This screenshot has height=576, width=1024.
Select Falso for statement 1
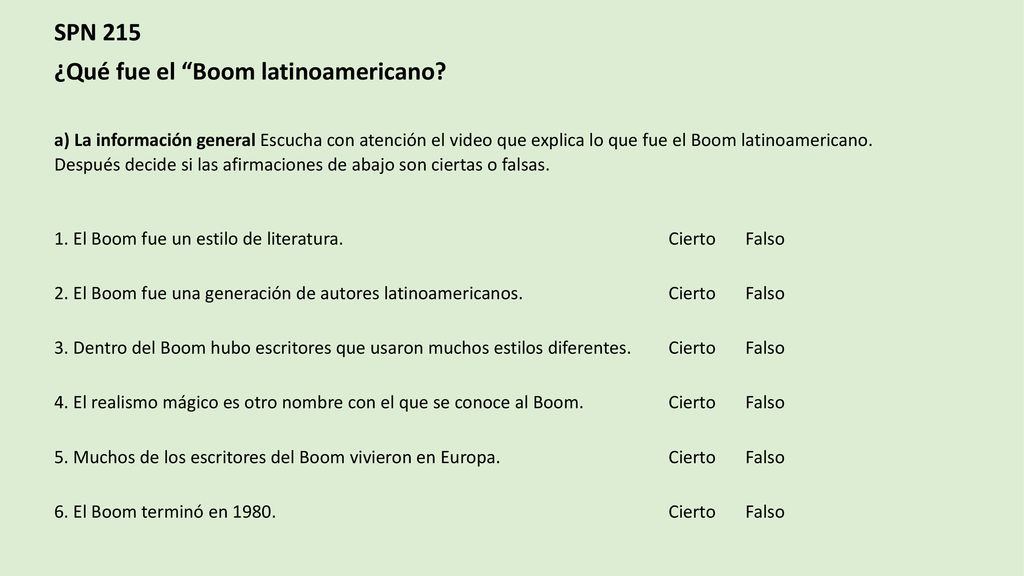[765, 239]
